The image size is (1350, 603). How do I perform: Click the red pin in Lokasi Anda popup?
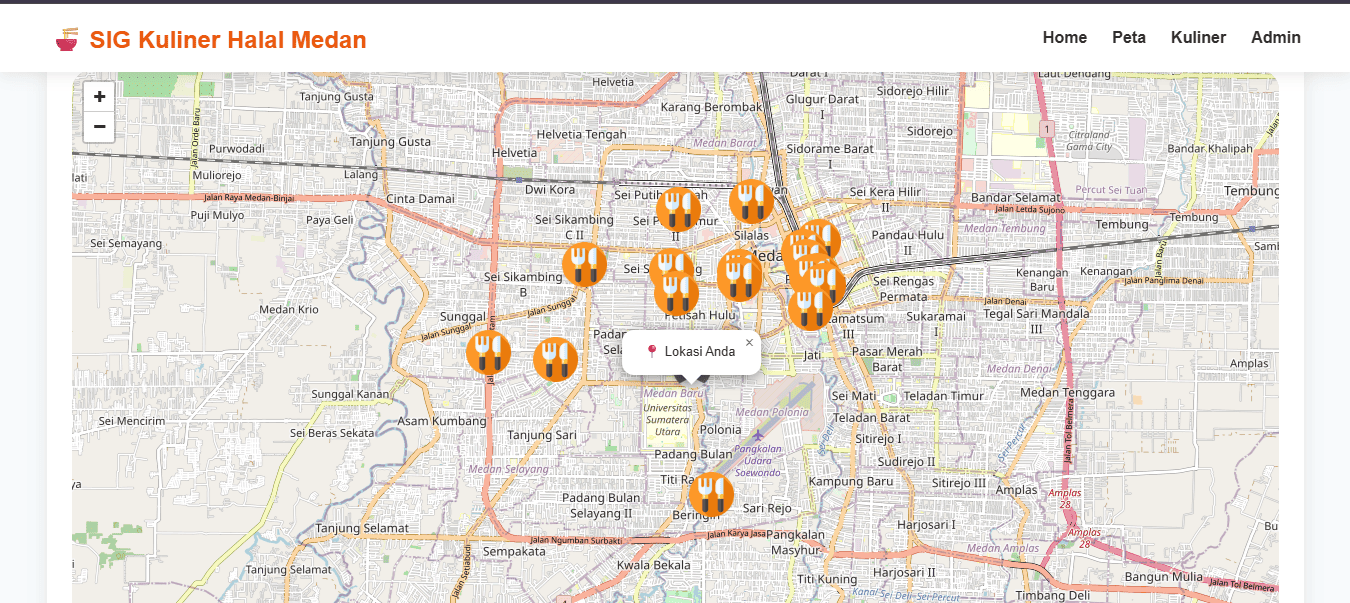pos(652,351)
